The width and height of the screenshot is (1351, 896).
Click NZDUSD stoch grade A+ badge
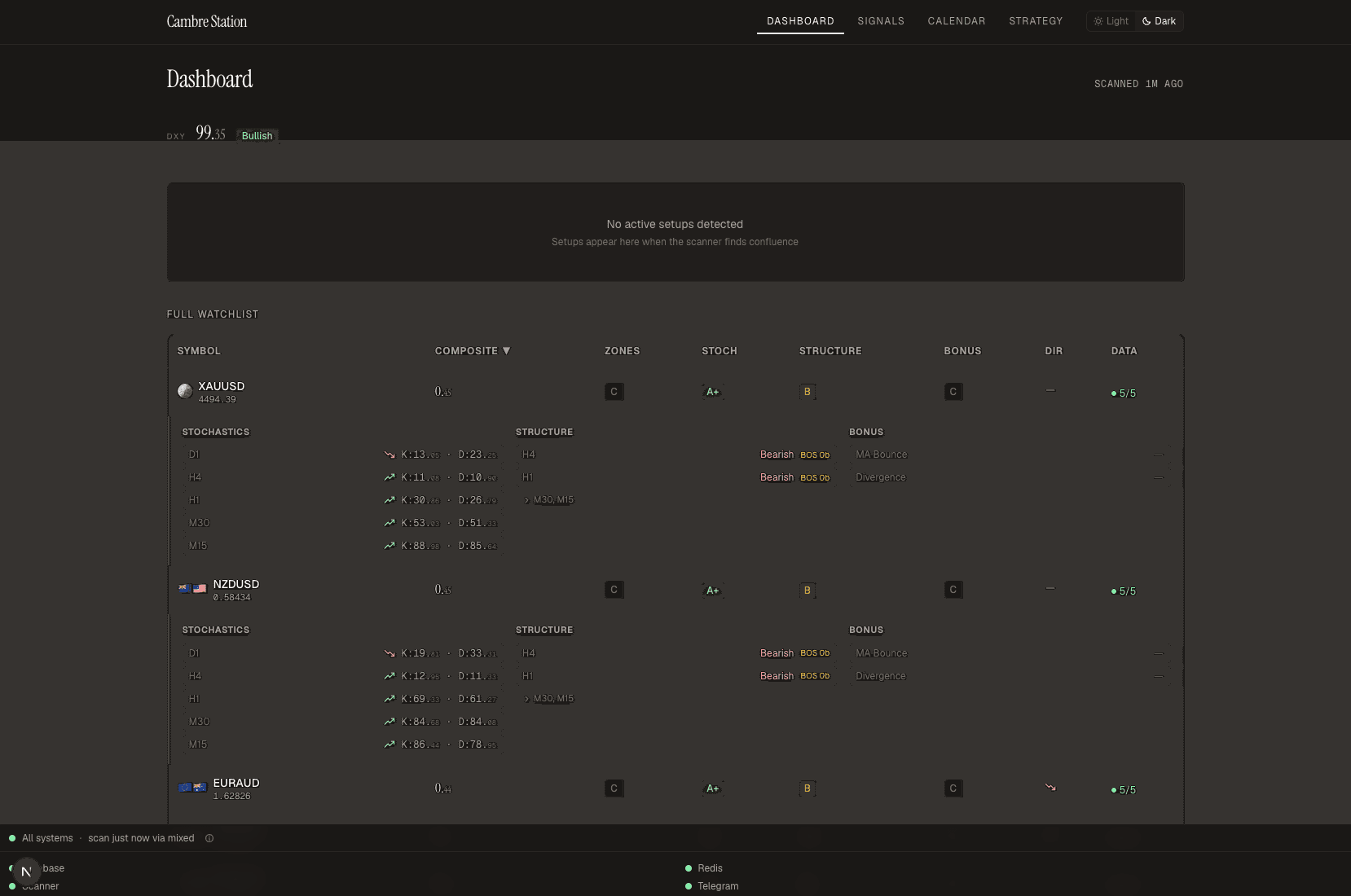click(713, 591)
